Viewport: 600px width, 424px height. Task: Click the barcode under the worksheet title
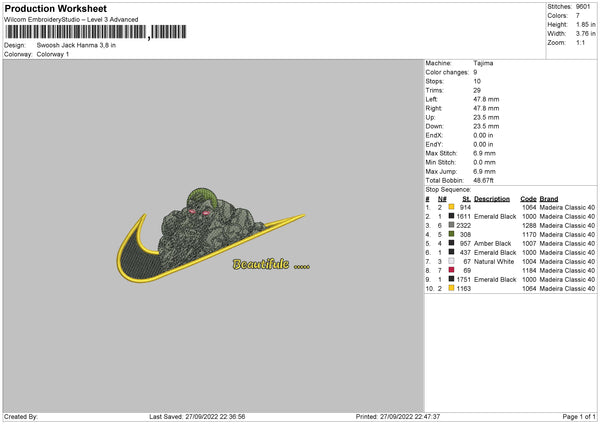click(96, 32)
